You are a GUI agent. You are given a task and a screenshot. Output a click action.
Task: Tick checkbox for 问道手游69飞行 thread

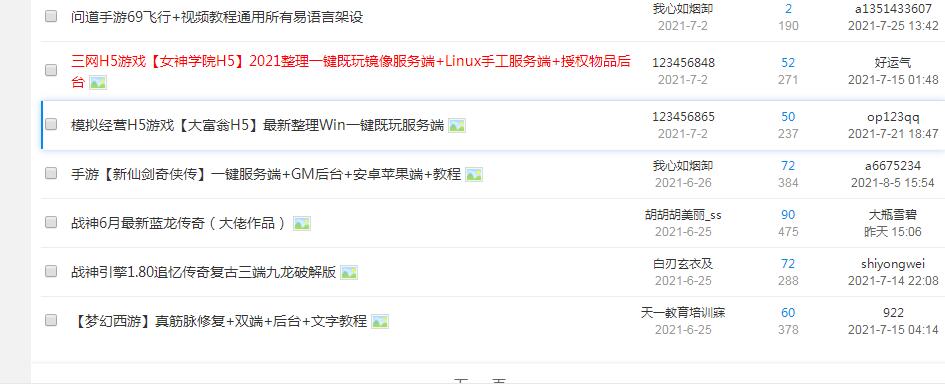pyautogui.click(x=51, y=16)
